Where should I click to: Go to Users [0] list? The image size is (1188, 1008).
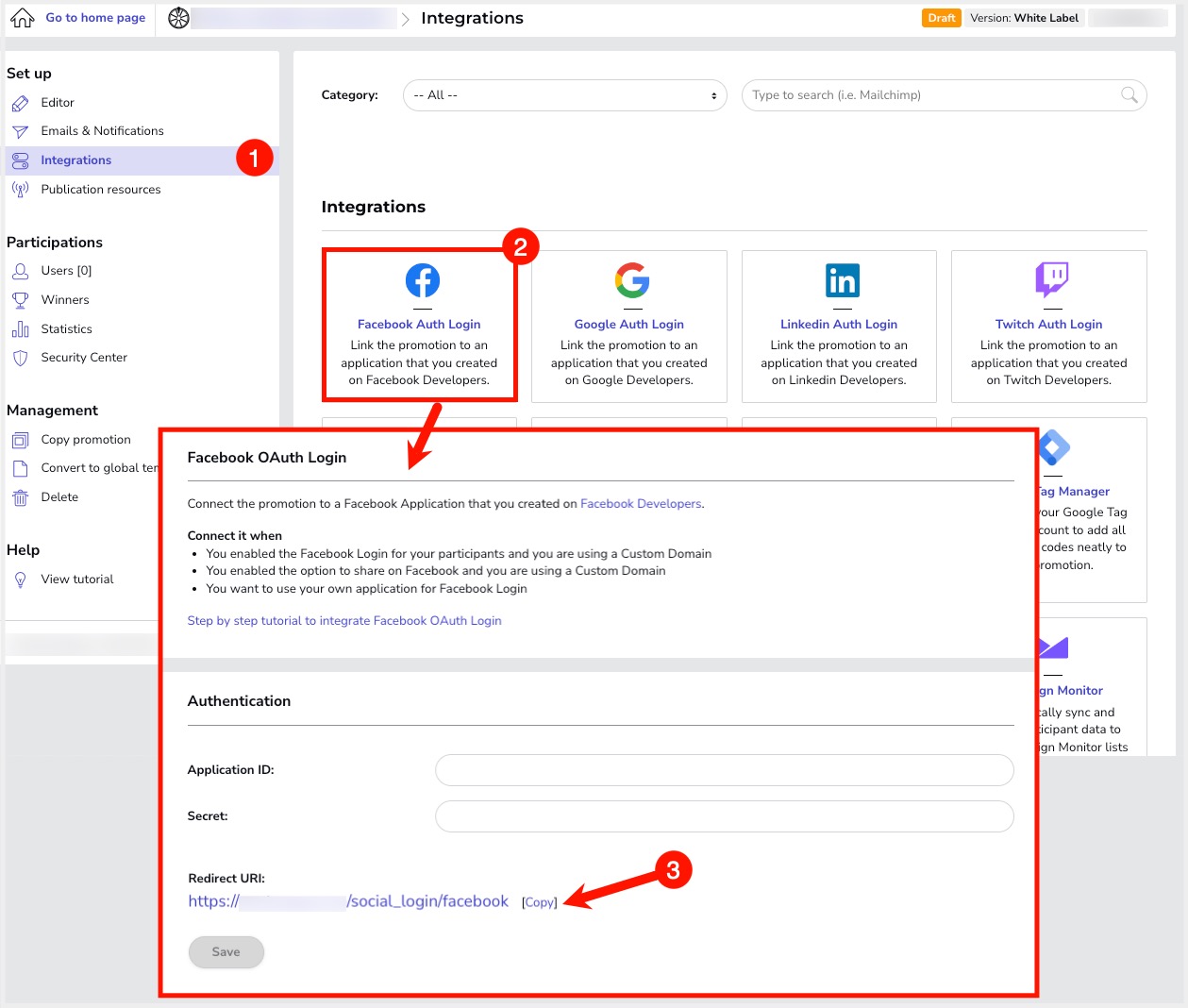coord(66,271)
